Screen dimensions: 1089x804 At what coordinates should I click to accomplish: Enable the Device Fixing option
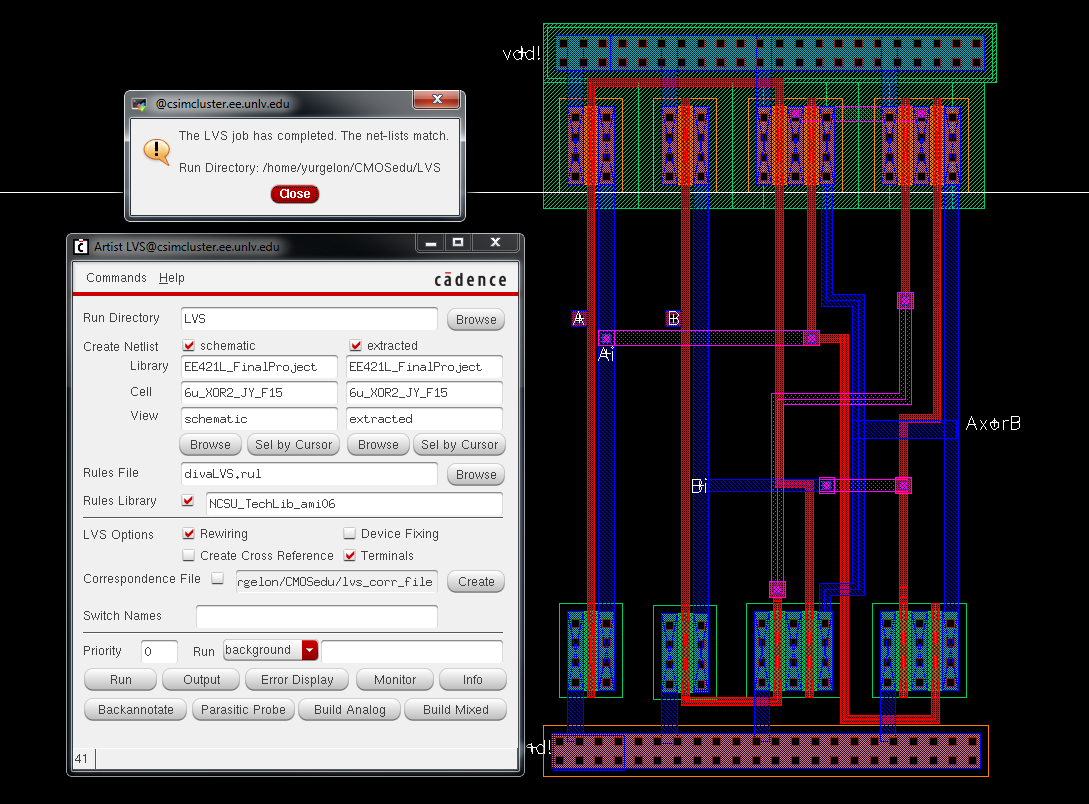coord(350,534)
